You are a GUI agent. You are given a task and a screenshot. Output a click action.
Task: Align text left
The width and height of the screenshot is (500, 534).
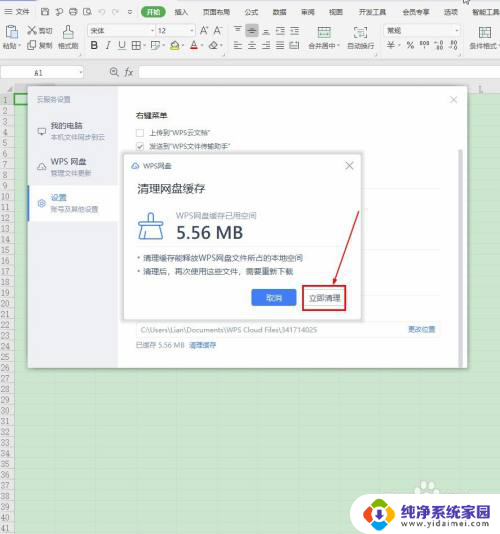238,45
